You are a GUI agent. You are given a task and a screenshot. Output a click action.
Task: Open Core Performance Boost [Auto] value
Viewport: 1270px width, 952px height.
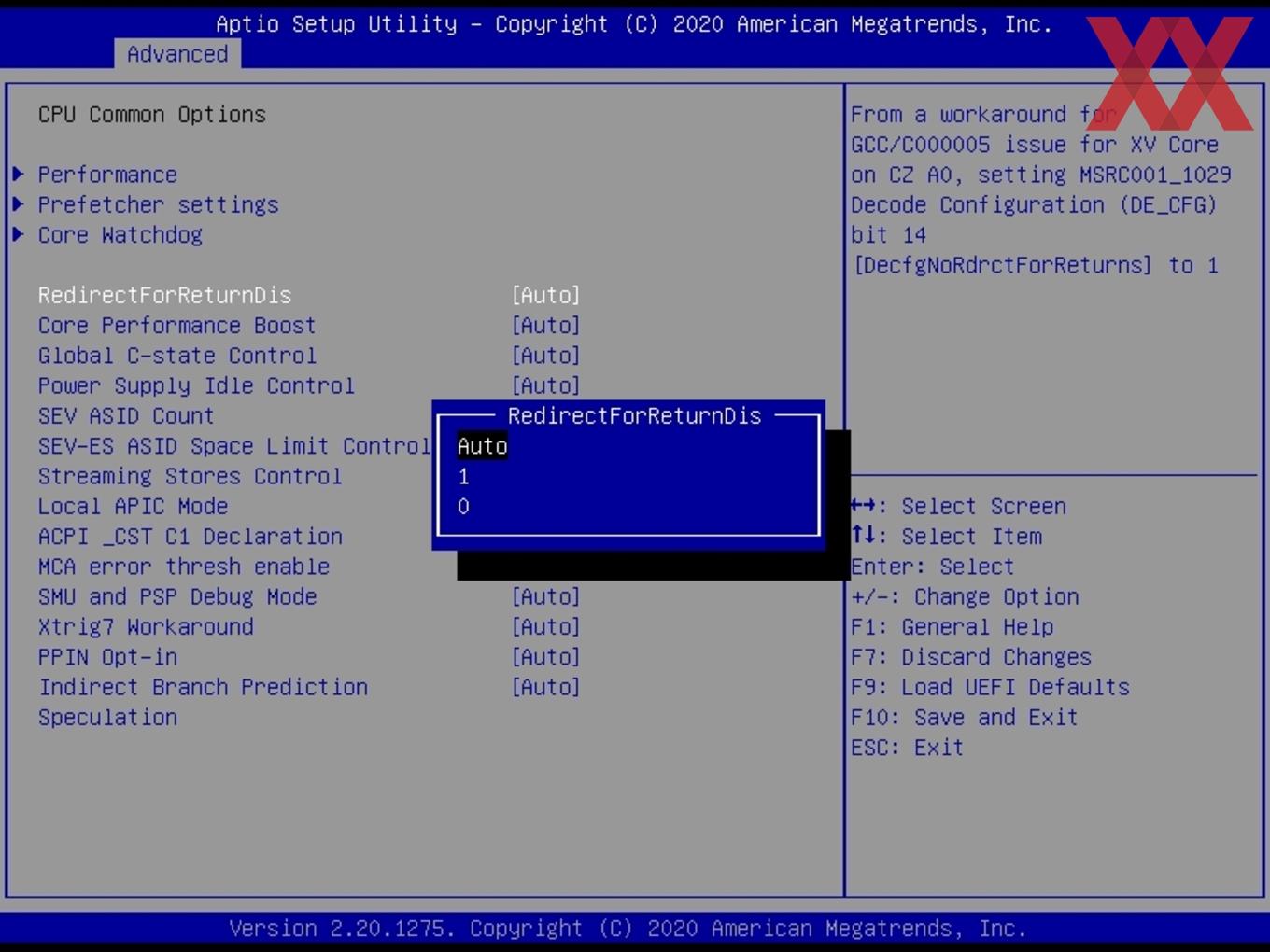point(545,325)
